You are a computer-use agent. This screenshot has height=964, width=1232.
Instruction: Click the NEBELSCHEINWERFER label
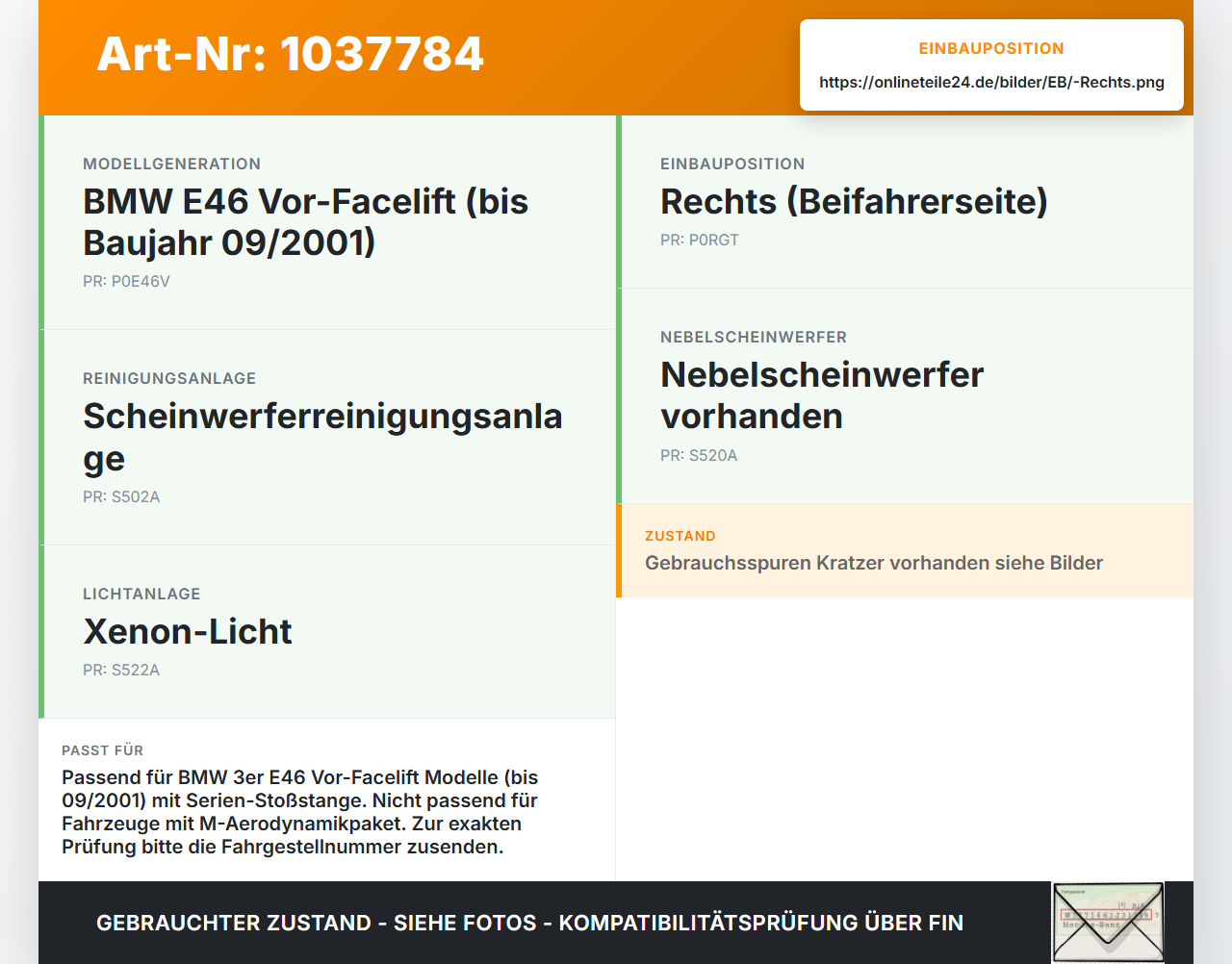(754, 337)
